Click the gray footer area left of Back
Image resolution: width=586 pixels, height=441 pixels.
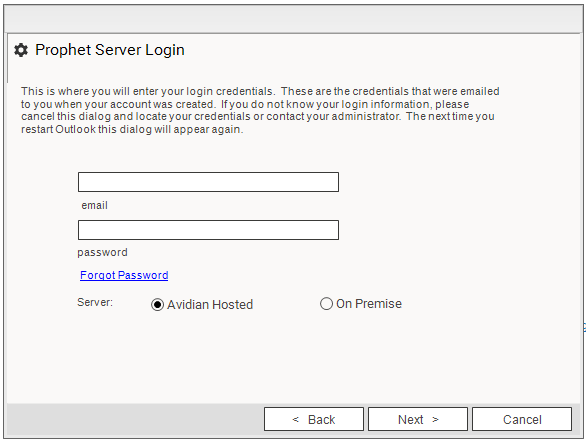[135, 419]
